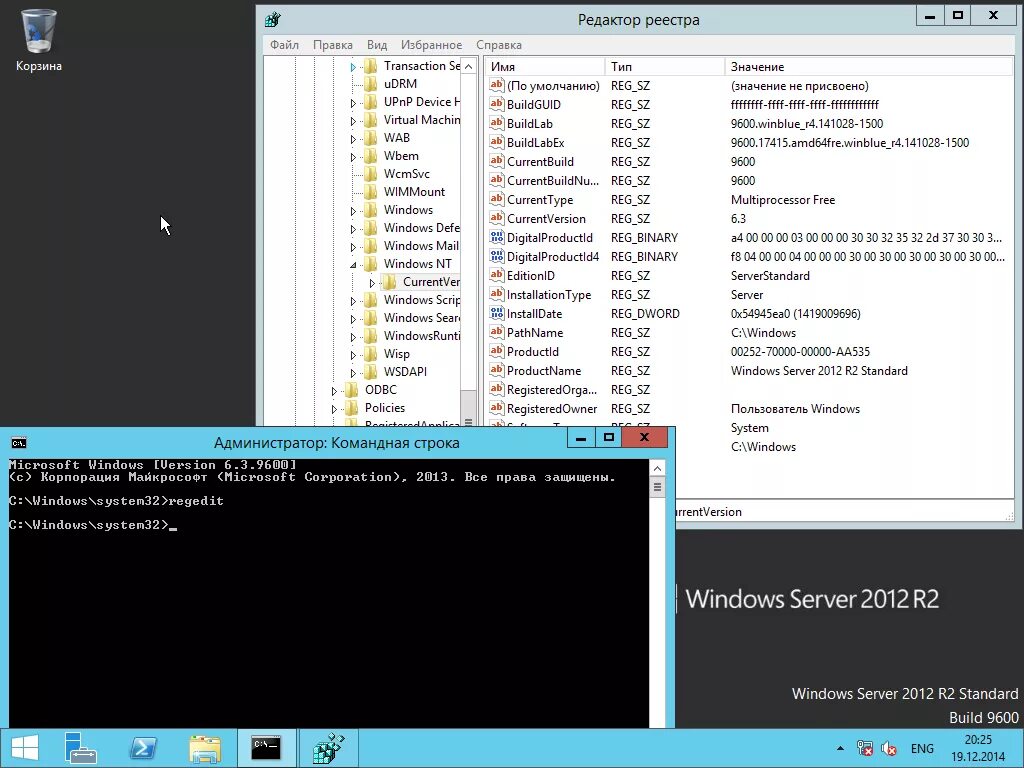This screenshot has height=768, width=1024.
Task: Switch keyboard language via the ENG indicator
Action: click(921, 747)
